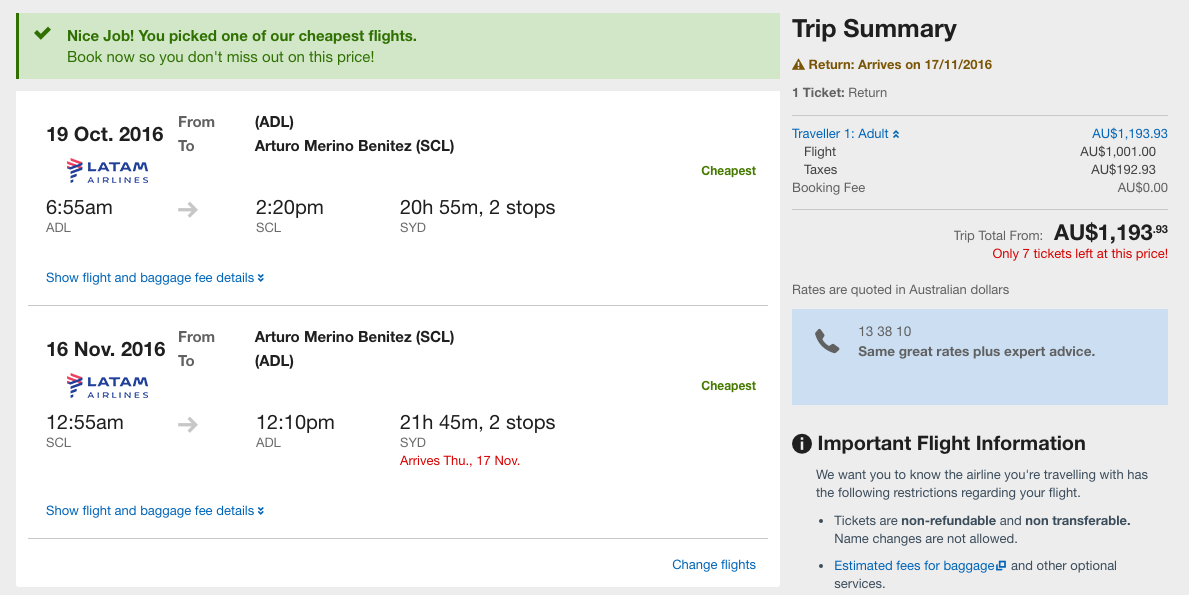Click the green checkmark icon in banner
The height and width of the screenshot is (595, 1189).
tap(42, 33)
